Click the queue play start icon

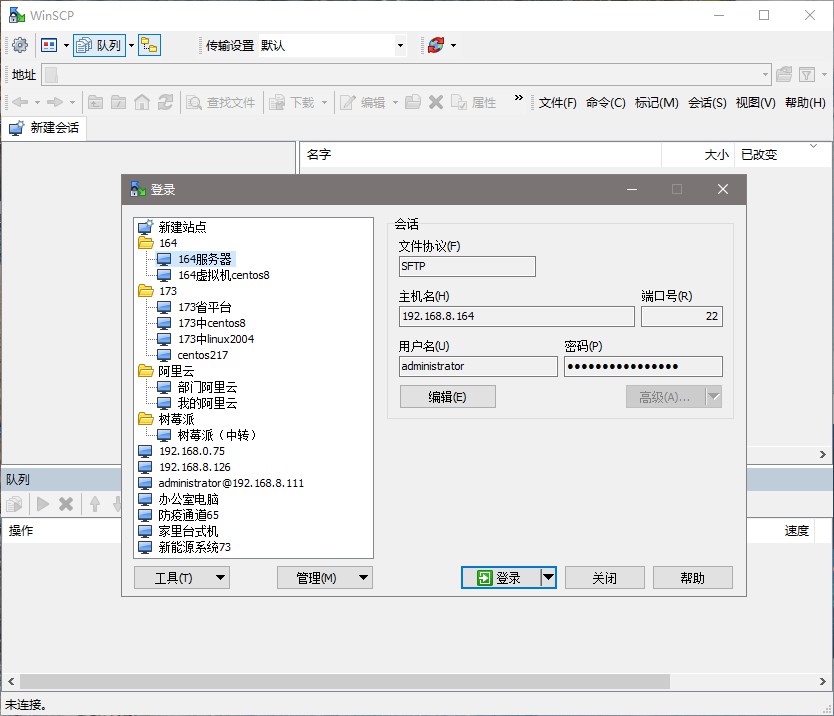tap(43, 504)
